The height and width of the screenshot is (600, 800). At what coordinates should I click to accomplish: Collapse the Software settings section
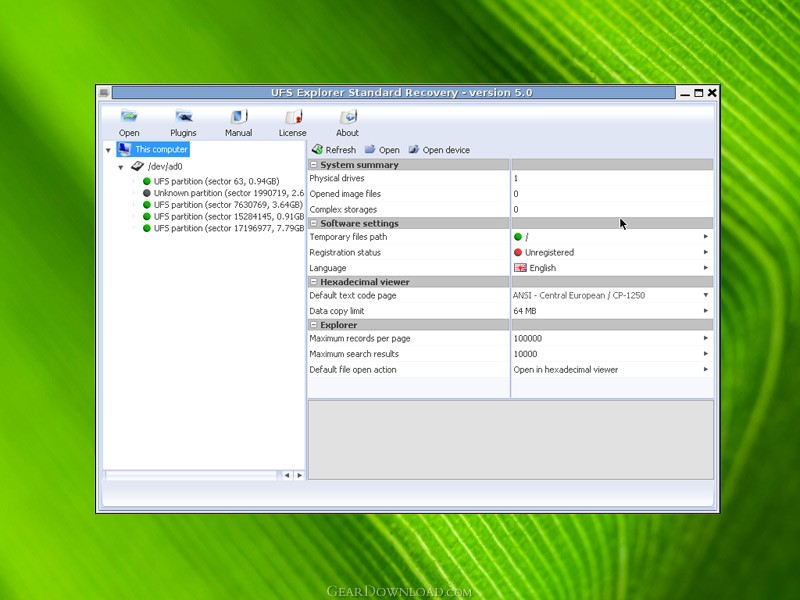pyautogui.click(x=313, y=223)
